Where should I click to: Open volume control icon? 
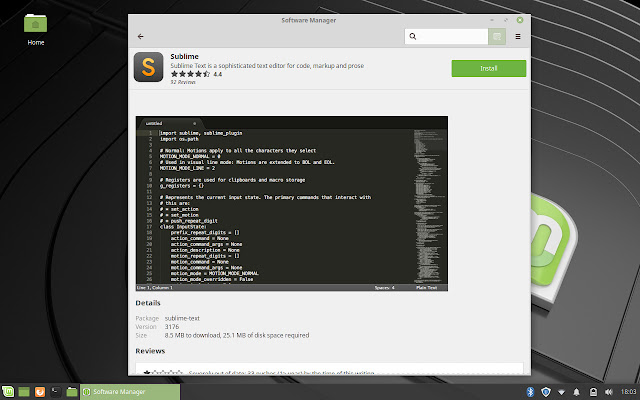coord(609,392)
